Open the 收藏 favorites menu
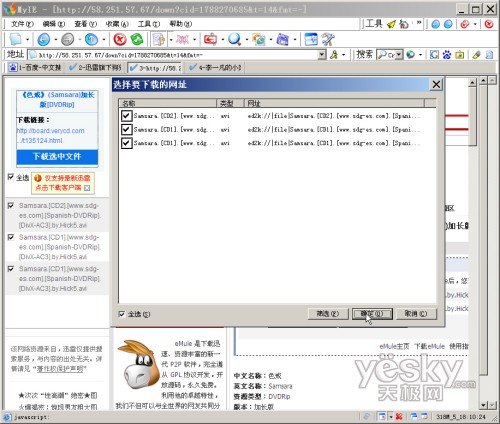This screenshot has width=500, height=424. coord(117,24)
